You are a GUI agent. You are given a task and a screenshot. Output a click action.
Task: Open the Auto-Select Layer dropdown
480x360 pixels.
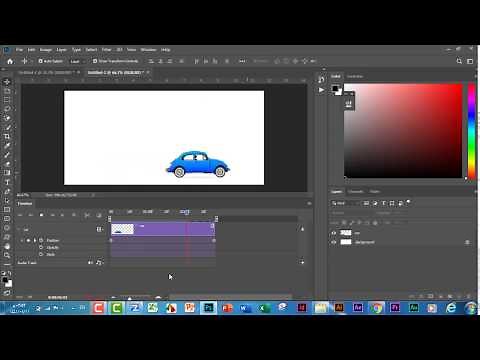[x=77, y=61]
